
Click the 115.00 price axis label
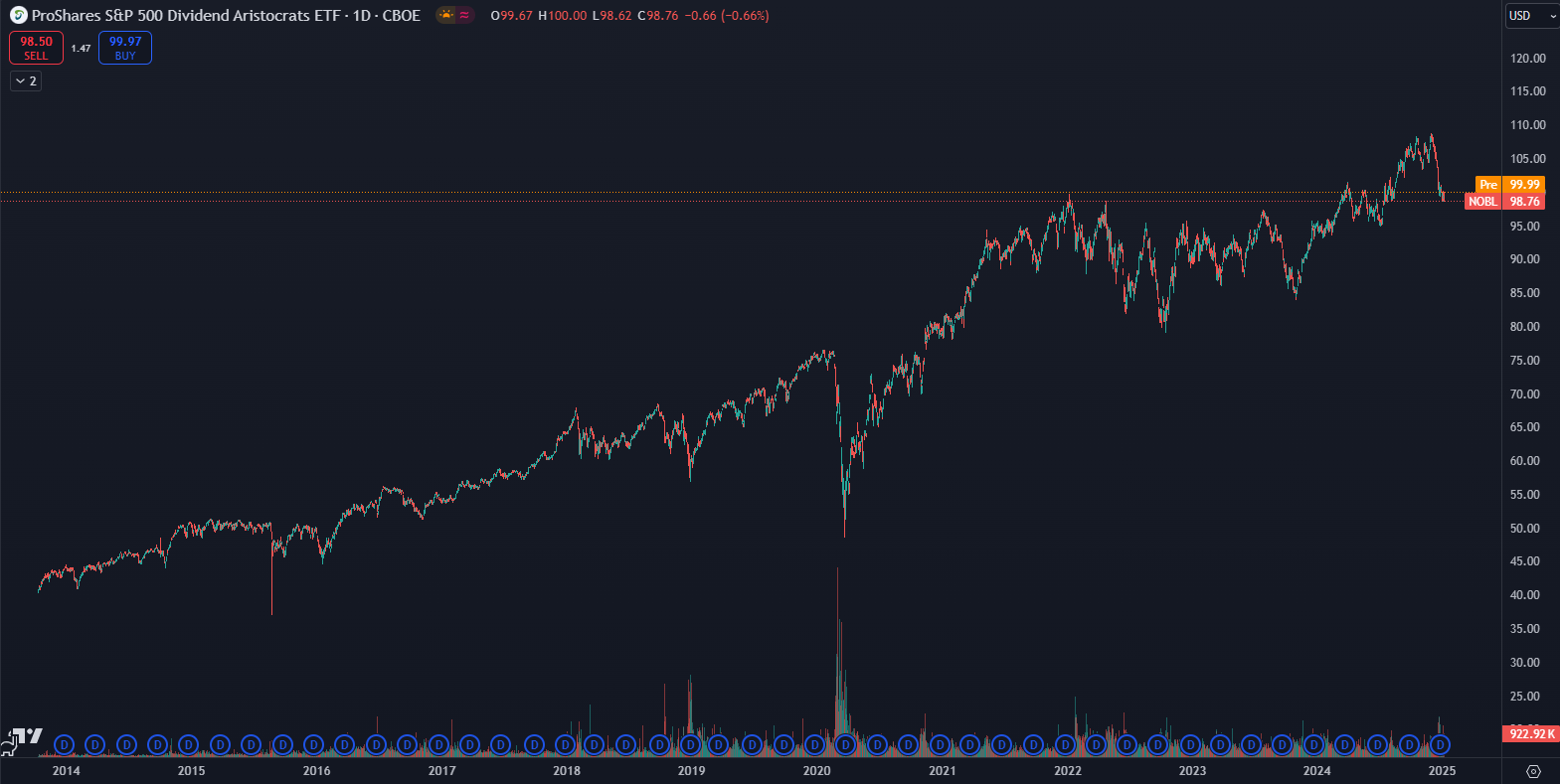pyautogui.click(x=1527, y=91)
